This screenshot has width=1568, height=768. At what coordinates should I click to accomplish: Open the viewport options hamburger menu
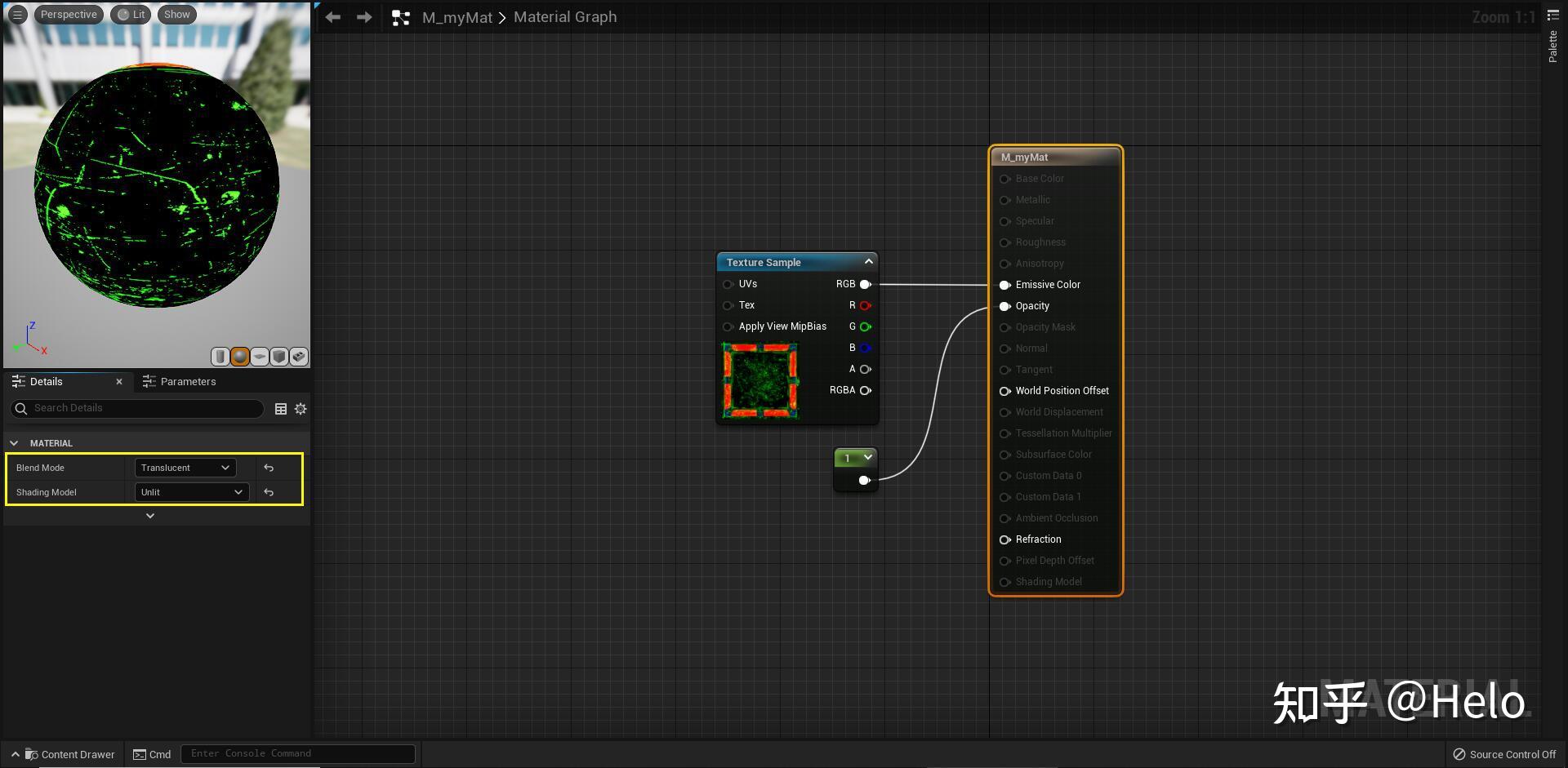click(x=17, y=15)
